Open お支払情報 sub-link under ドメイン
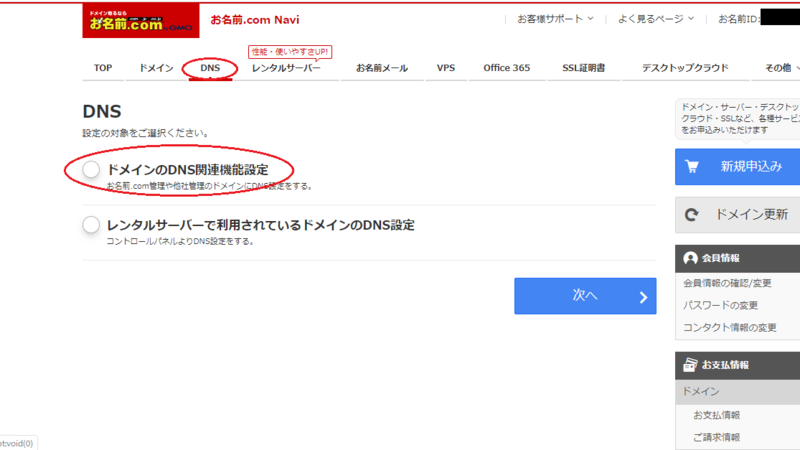 [x=716, y=415]
